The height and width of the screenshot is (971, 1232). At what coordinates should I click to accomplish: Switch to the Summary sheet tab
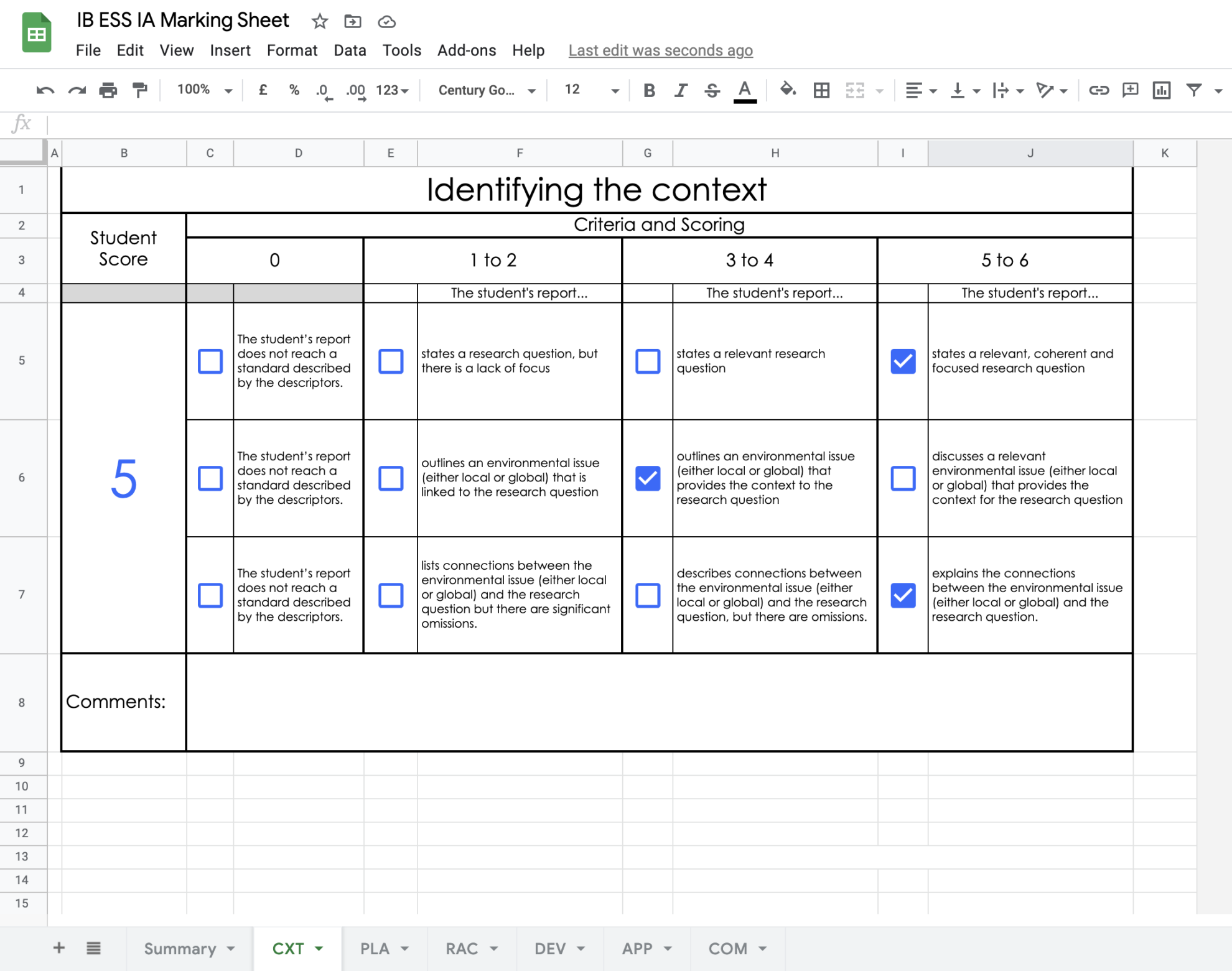tap(180, 948)
